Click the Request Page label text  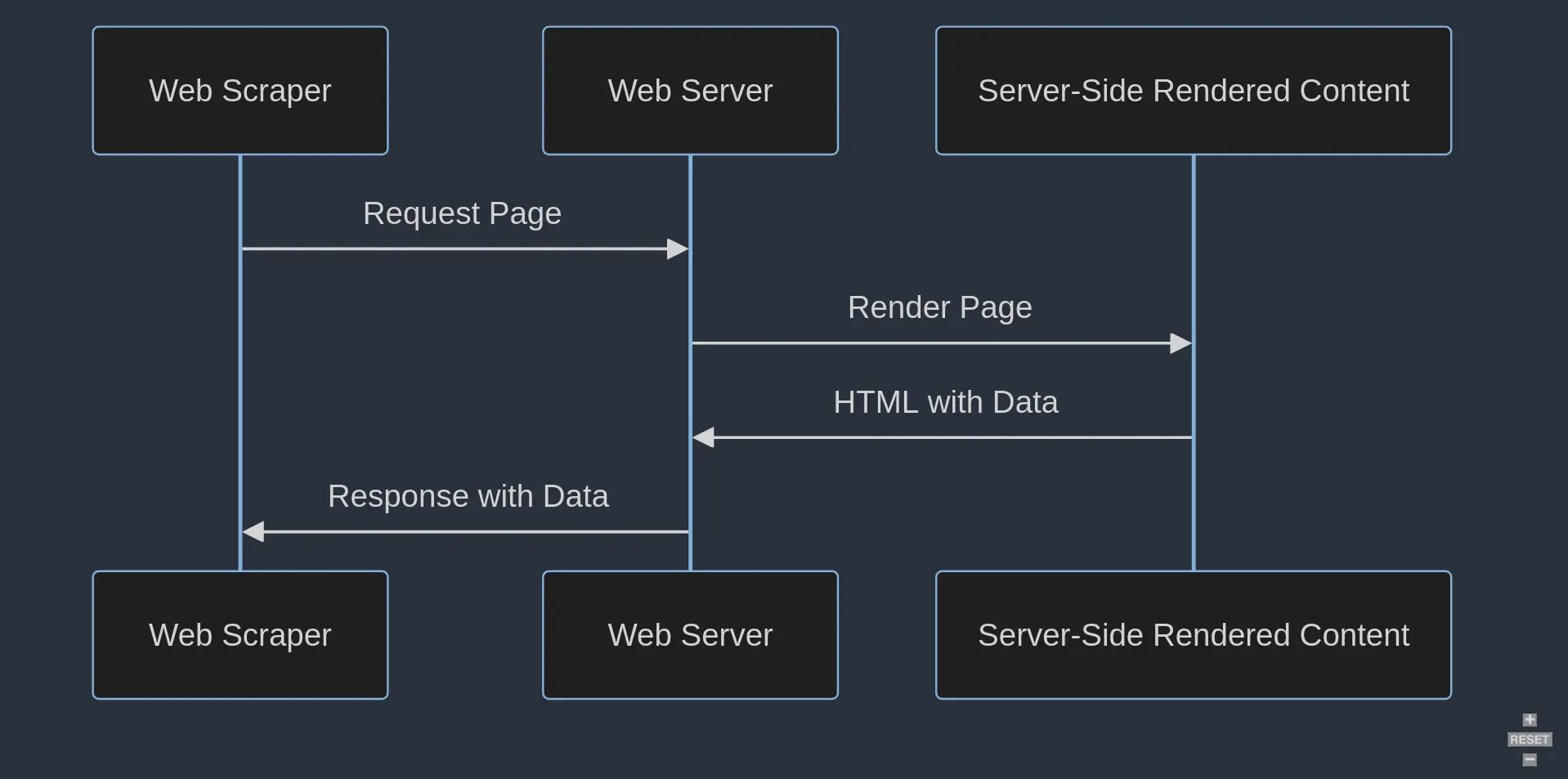463,213
